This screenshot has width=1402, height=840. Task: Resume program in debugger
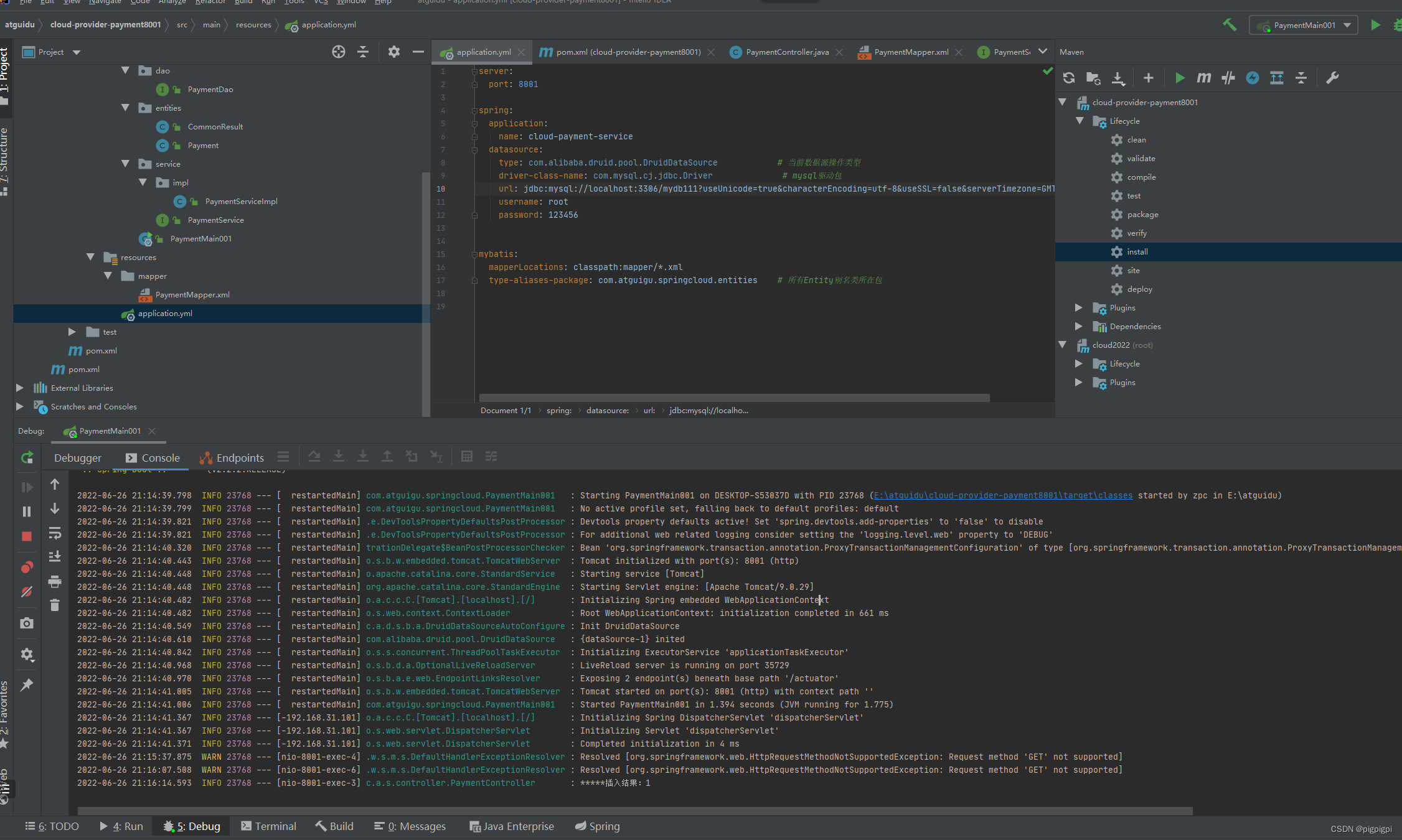point(27,487)
